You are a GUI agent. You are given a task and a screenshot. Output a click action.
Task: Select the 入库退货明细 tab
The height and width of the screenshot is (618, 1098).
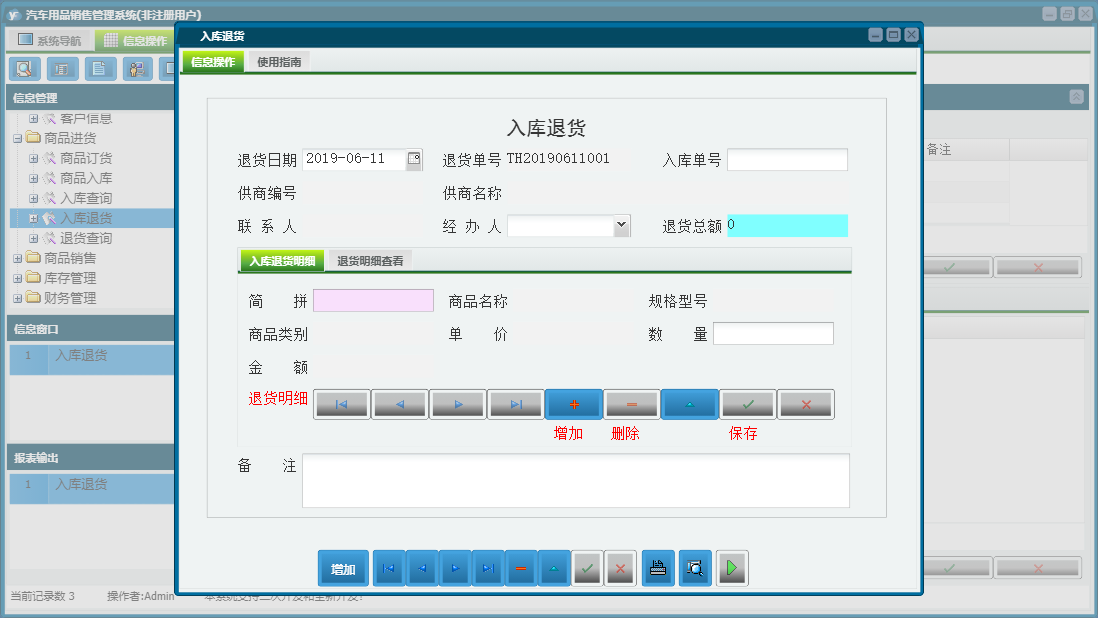(x=282, y=261)
